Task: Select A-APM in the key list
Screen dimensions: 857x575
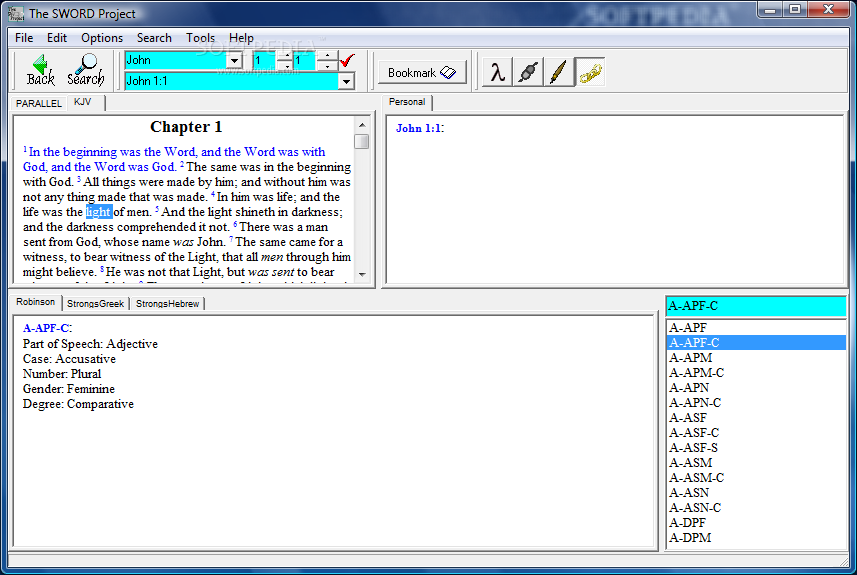Action: tap(756, 358)
